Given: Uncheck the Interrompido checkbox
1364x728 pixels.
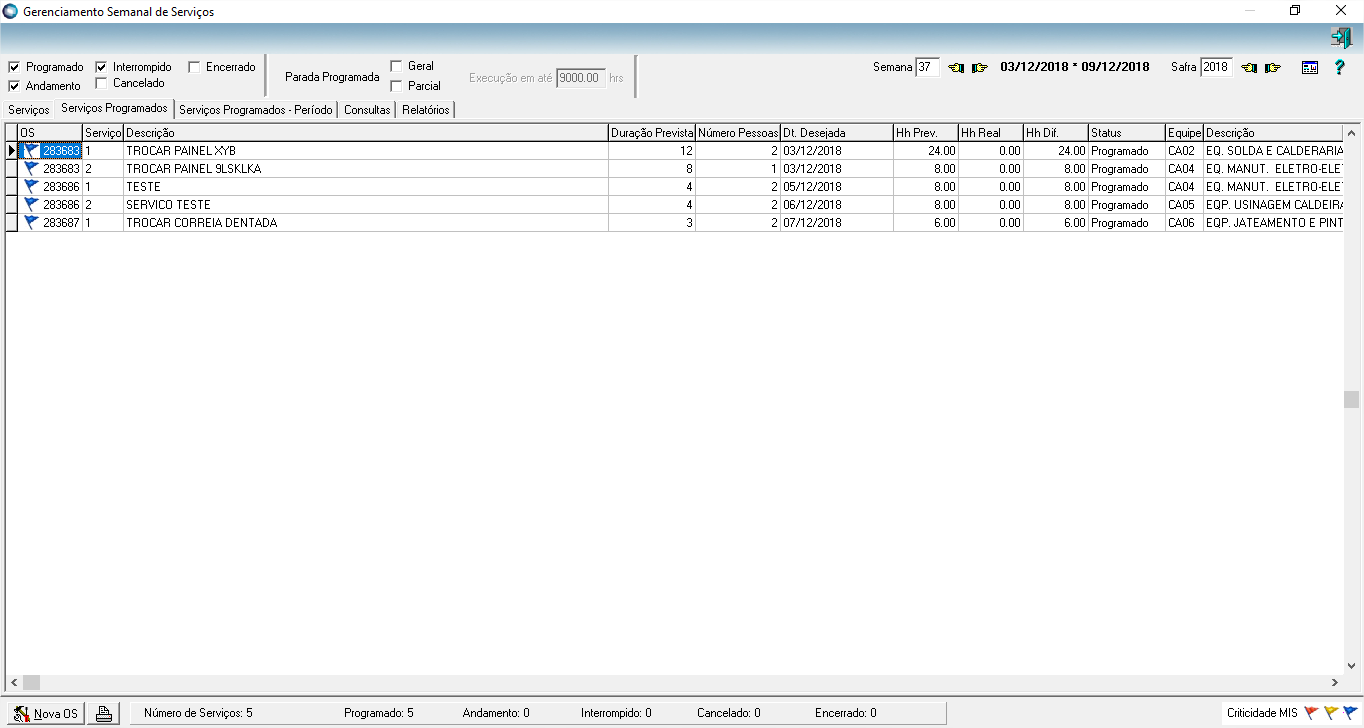Looking at the screenshot, I should click(x=101, y=67).
